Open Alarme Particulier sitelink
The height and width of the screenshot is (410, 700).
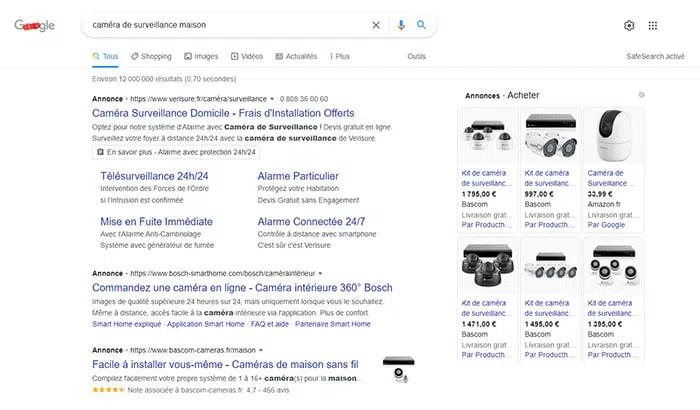298,176
